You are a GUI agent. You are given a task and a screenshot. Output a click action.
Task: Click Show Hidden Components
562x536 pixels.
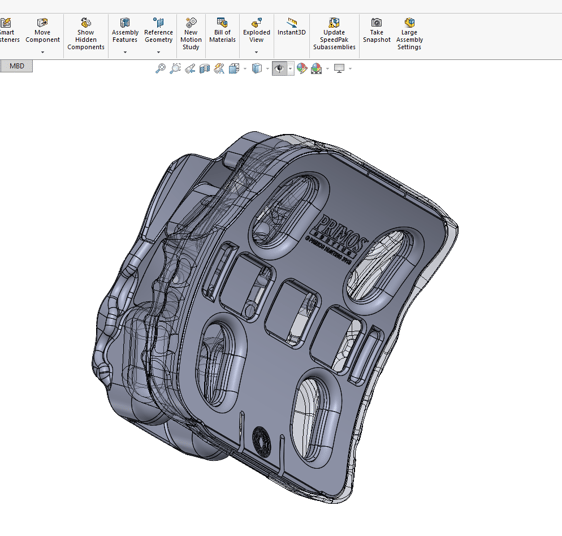[x=86, y=34]
